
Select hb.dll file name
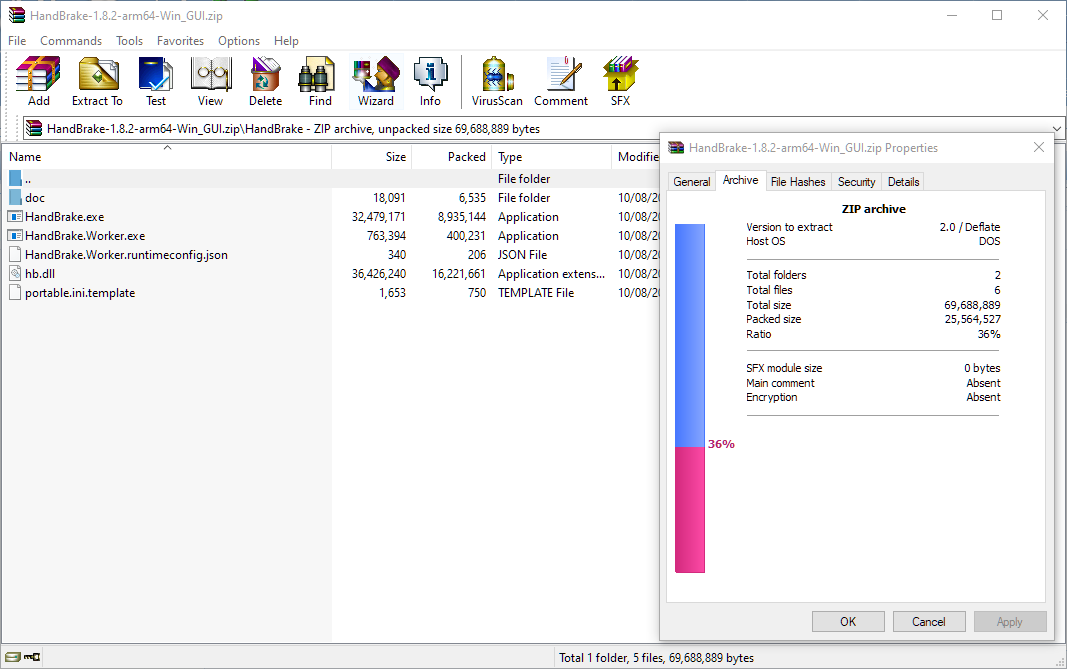[40, 274]
